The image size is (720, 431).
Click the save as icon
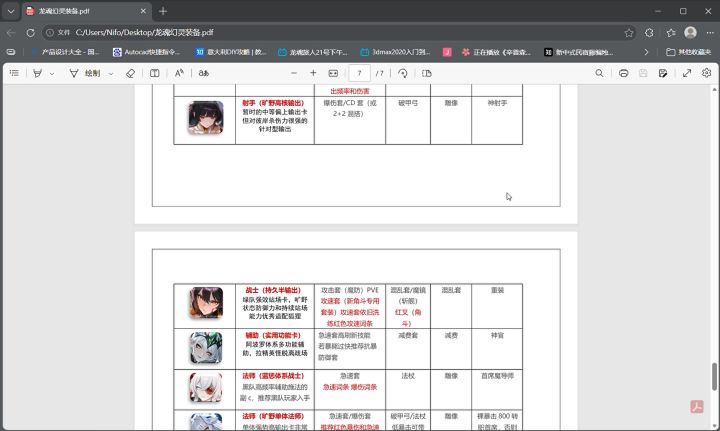click(663, 73)
